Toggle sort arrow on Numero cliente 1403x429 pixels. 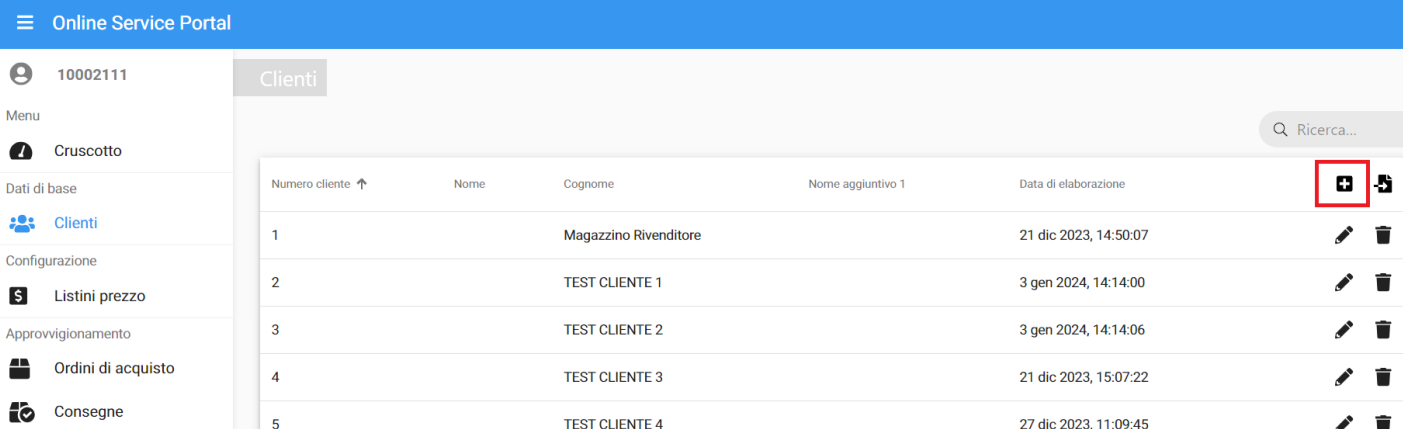coord(362,184)
